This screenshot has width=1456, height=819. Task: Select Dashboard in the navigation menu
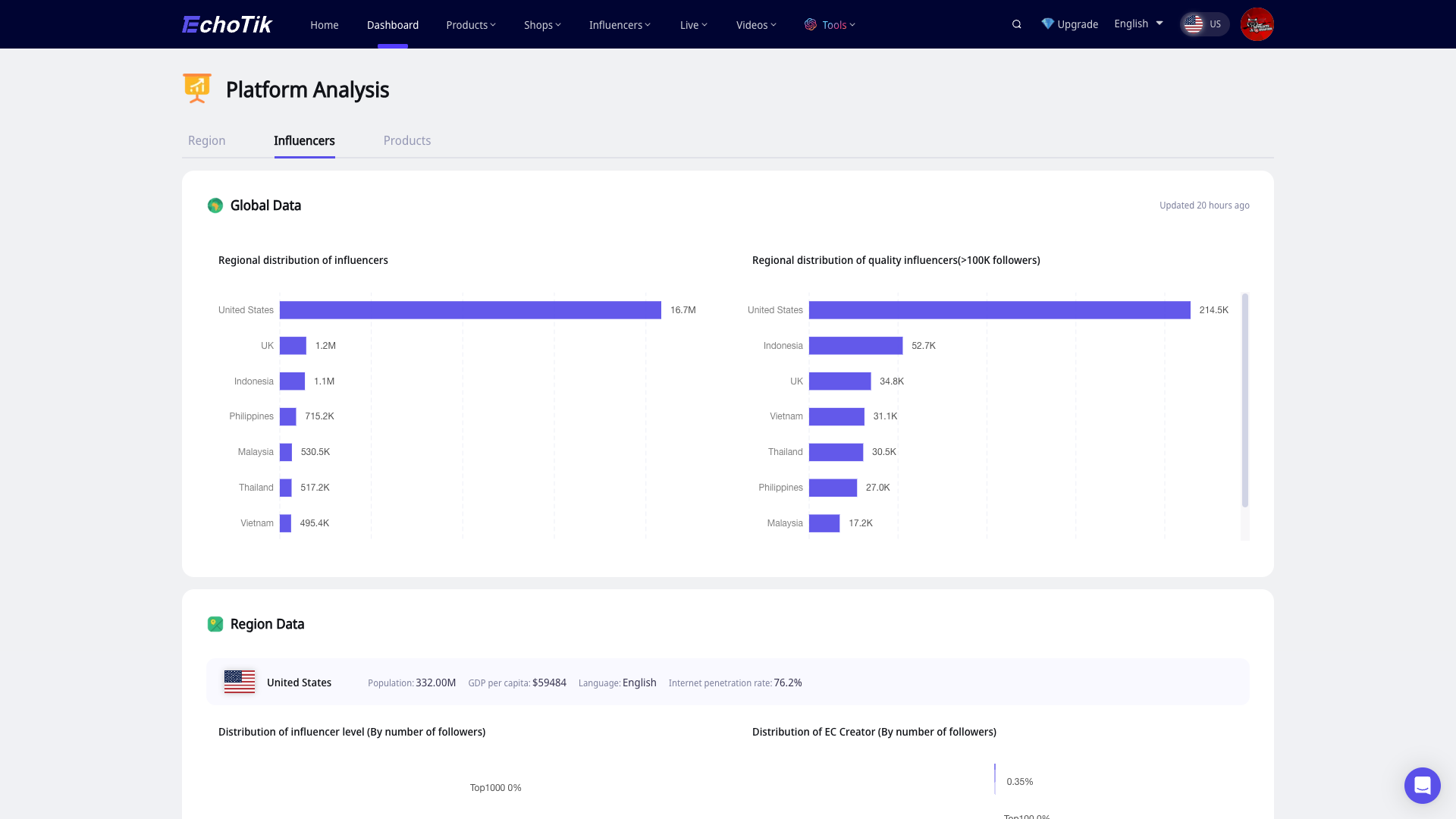coord(393,24)
